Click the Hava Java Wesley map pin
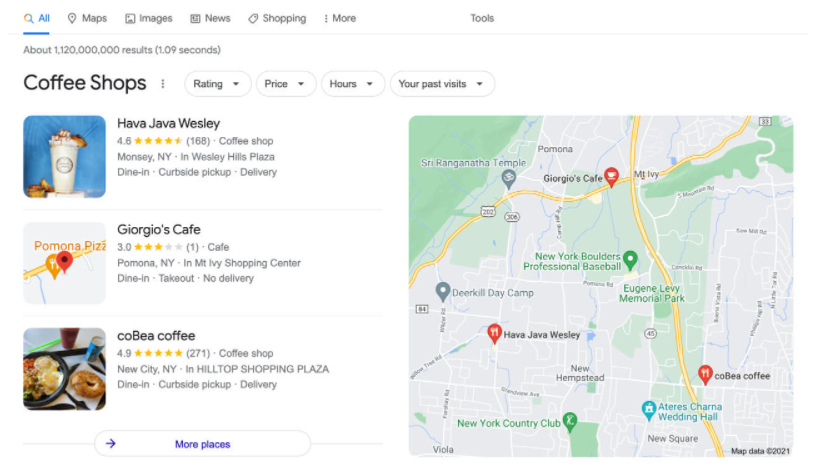 coord(493,334)
